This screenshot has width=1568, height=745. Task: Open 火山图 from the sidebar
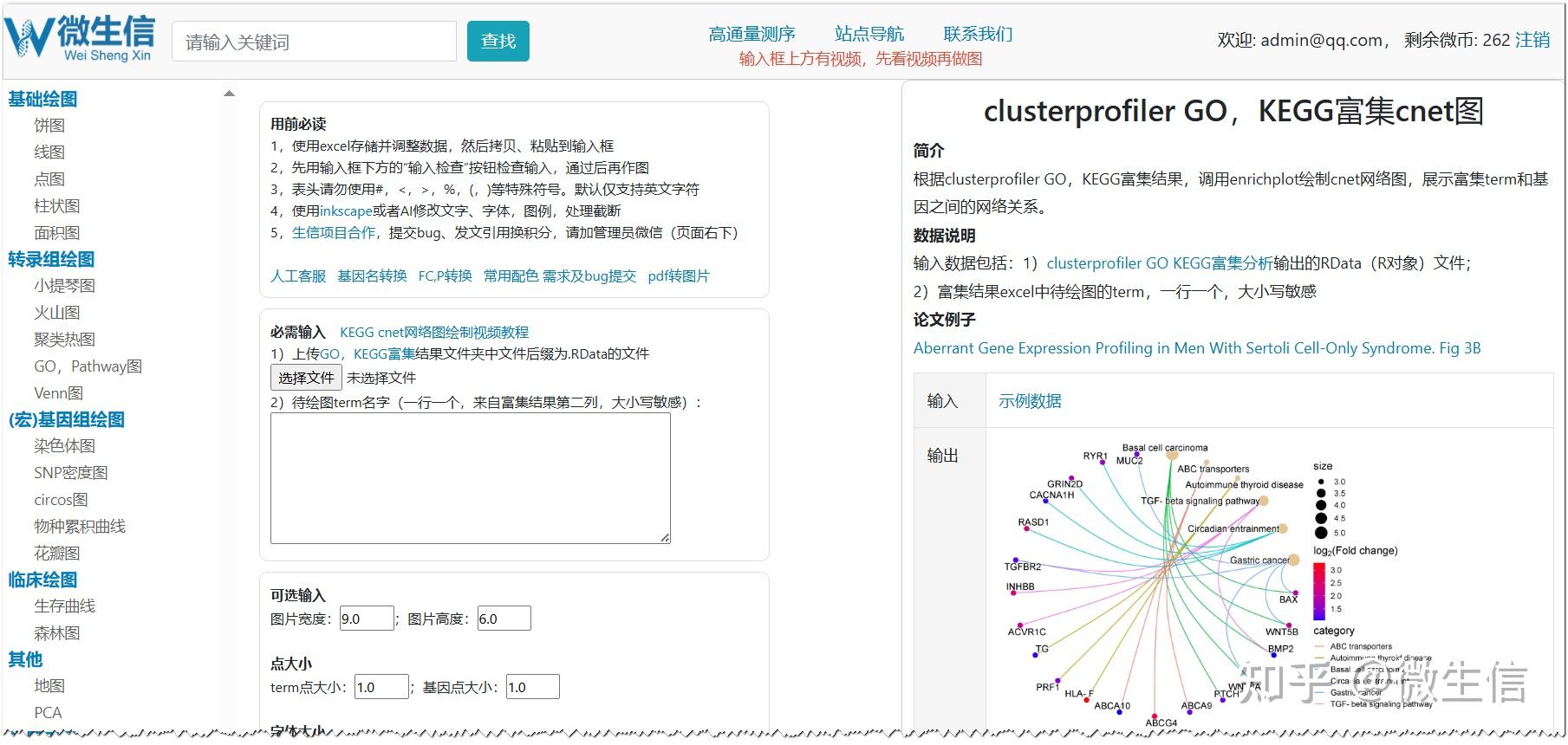tap(57, 313)
